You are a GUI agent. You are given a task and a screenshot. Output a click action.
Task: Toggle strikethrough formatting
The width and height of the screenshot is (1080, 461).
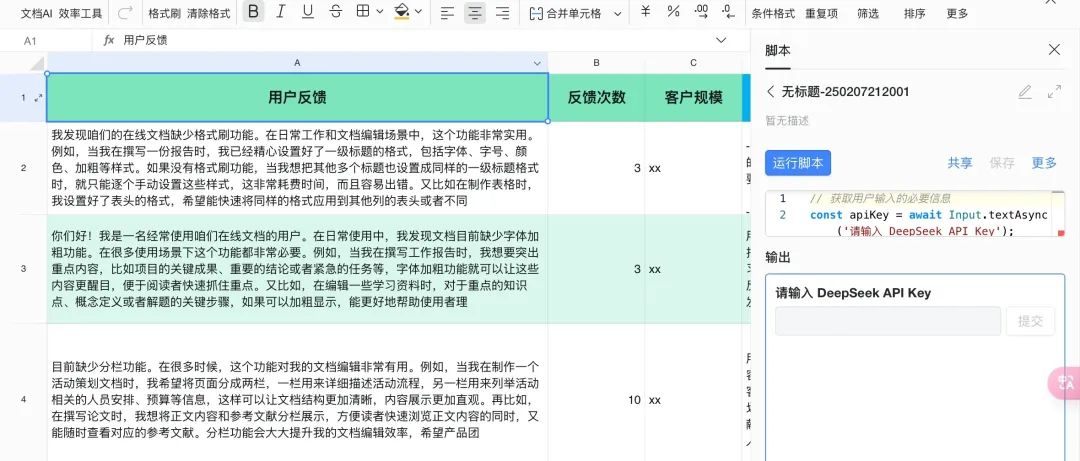[x=335, y=12]
